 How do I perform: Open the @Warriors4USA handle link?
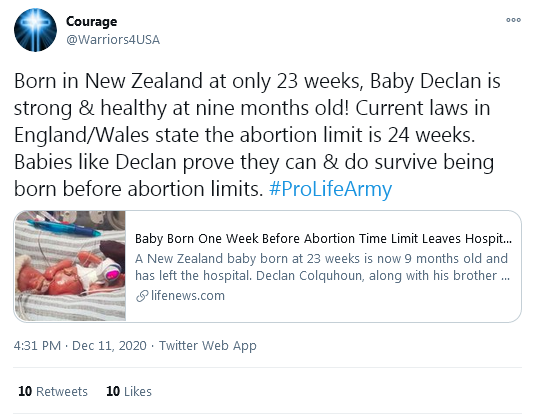(113, 40)
